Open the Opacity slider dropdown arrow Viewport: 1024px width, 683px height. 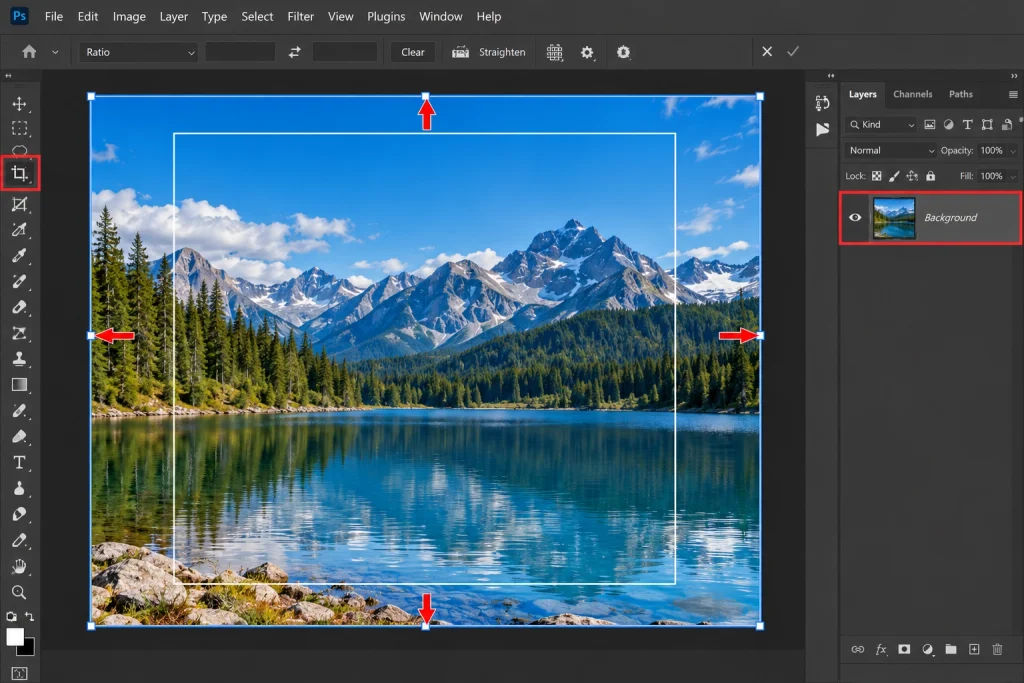pyautogui.click(x=1013, y=151)
